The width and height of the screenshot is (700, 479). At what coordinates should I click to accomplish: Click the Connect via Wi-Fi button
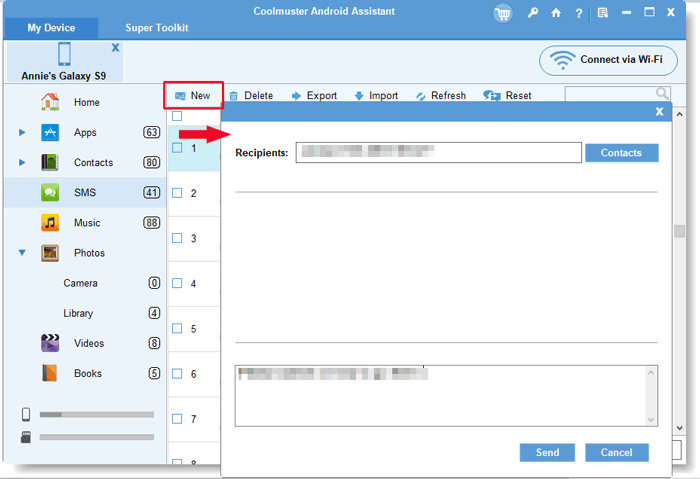tap(608, 60)
